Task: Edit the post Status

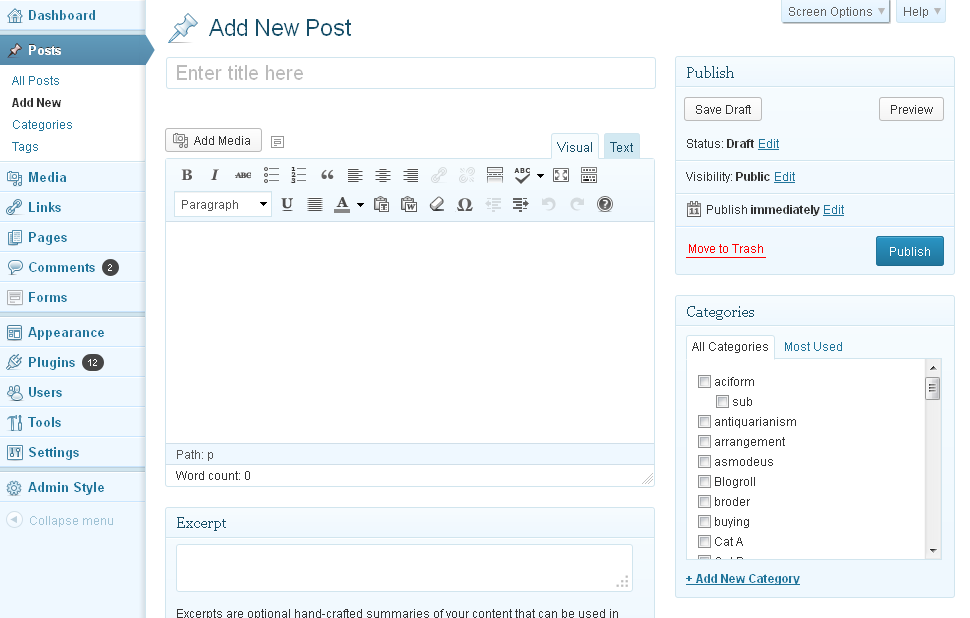Action: pyautogui.click(x=768, y=144)
